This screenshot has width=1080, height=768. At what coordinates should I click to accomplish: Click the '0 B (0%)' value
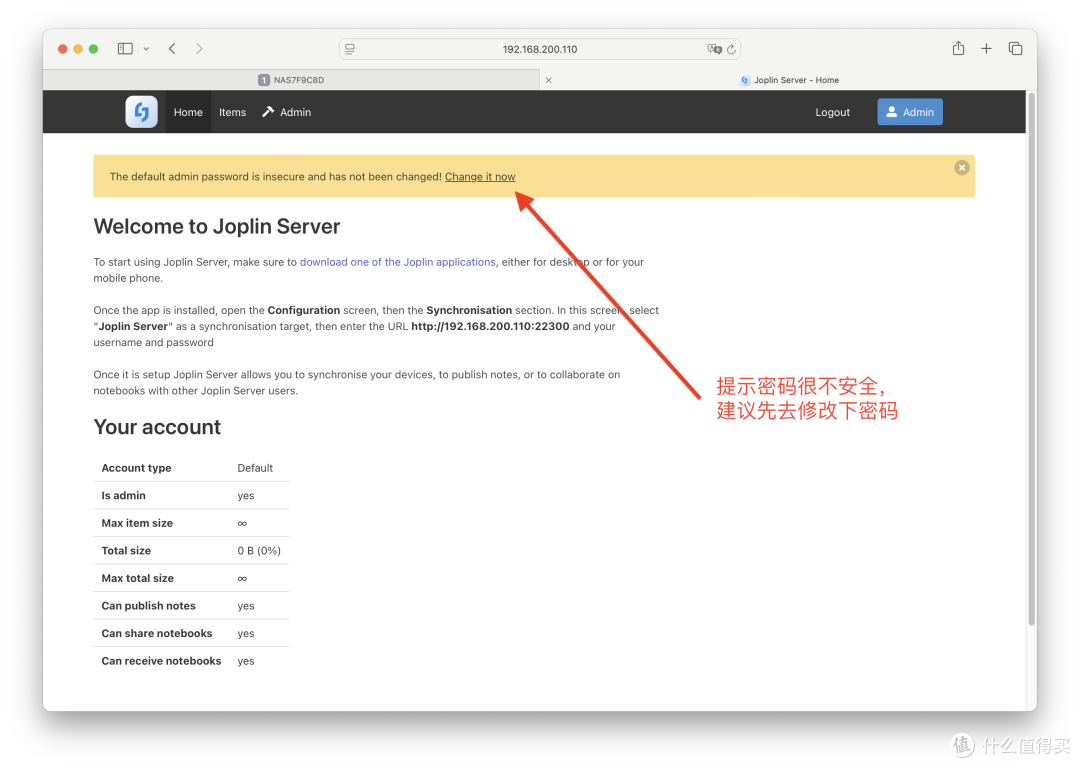[x=259, y=550]
